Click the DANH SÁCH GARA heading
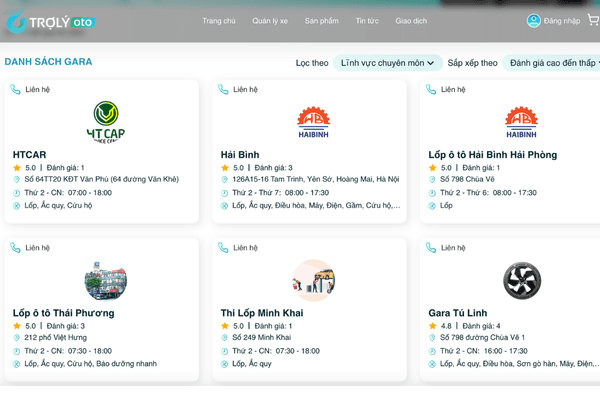This screenshot has width=600, height=400. point(48,62)
